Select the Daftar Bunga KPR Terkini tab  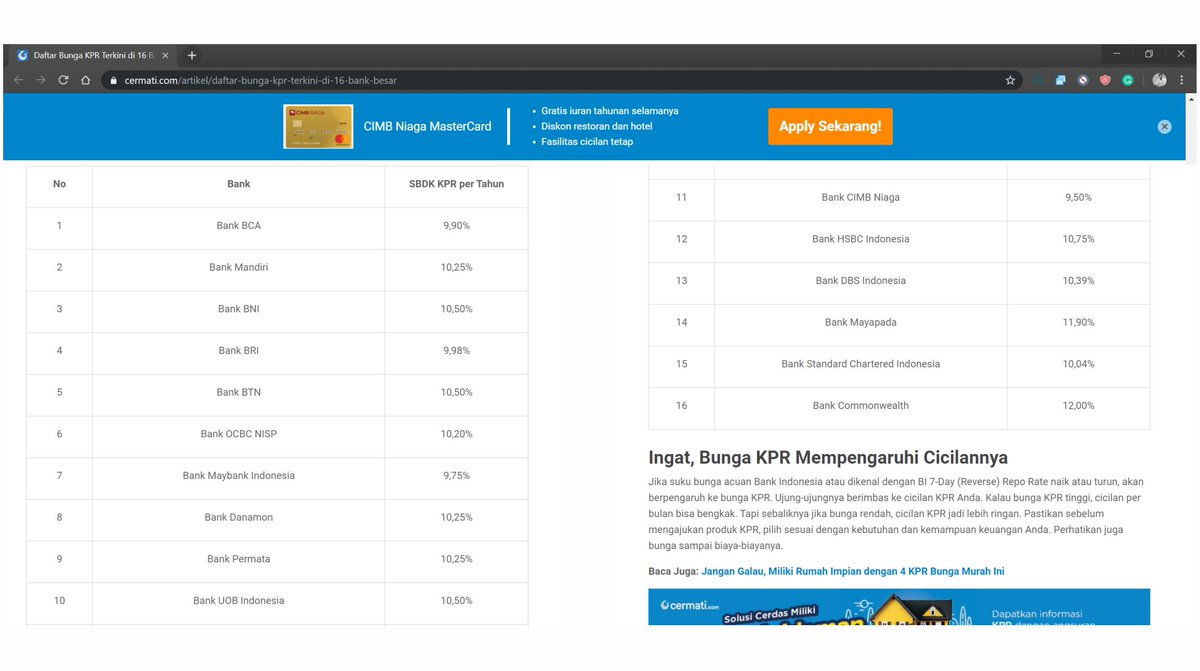tap(93, 55)
